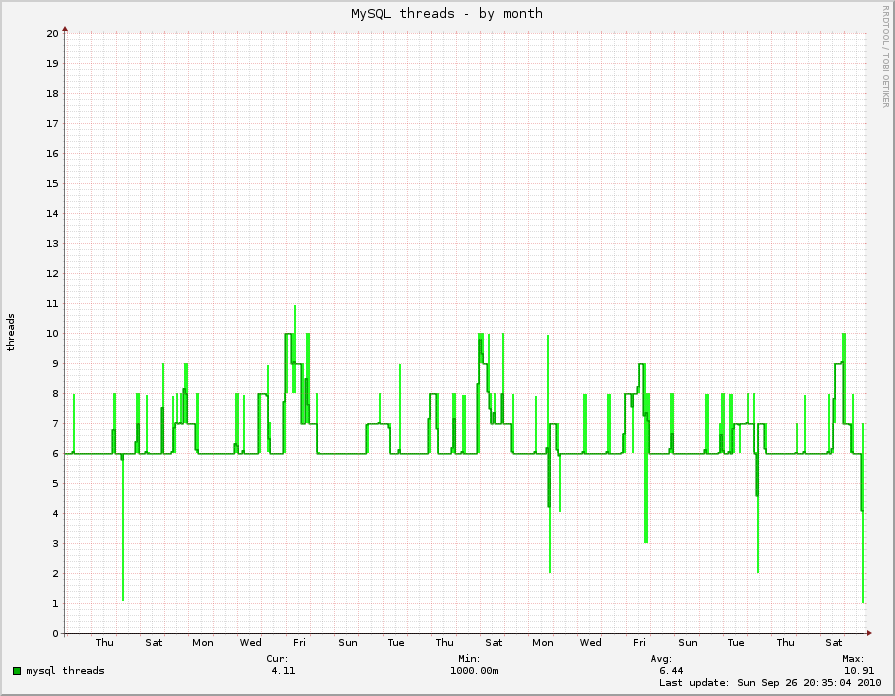This screenshot has height=696, width=895.
Task: Click the "mysql threads" legend label
Action: coord(66,670)
